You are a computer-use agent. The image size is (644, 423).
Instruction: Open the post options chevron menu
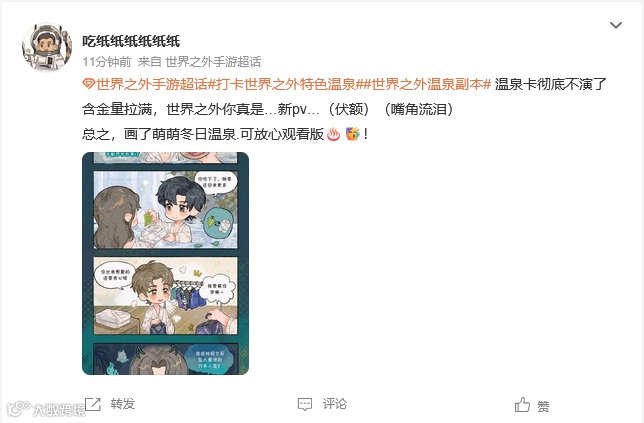click(x=615, y=25)
